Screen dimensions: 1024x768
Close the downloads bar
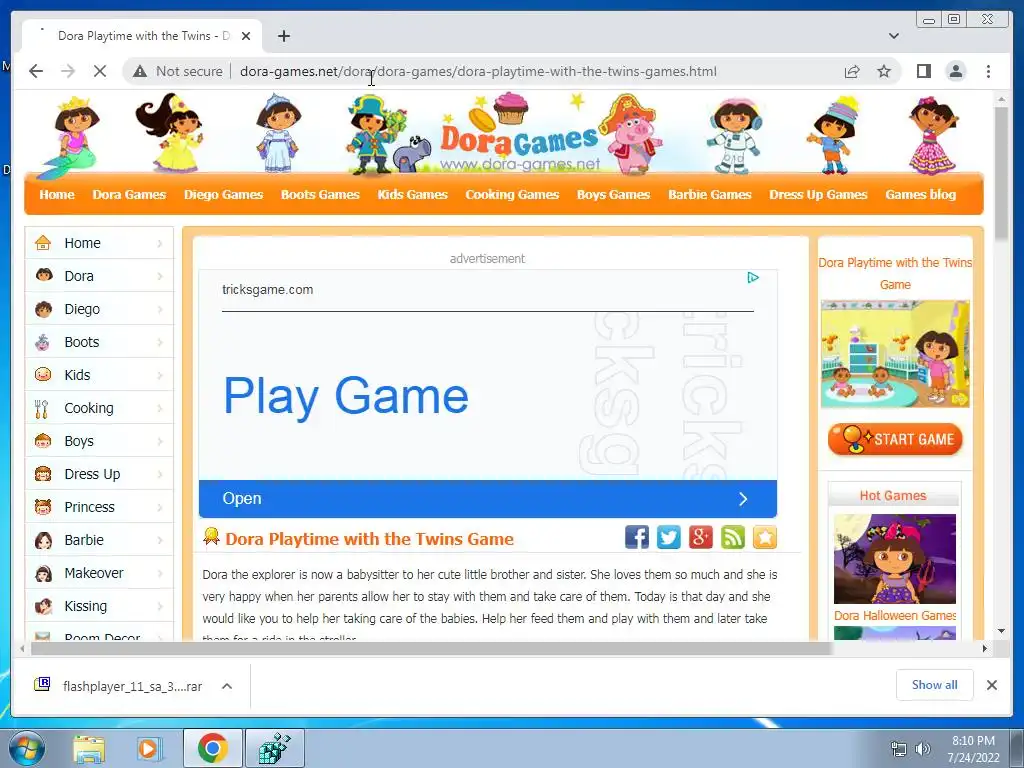tap(991, 685)
